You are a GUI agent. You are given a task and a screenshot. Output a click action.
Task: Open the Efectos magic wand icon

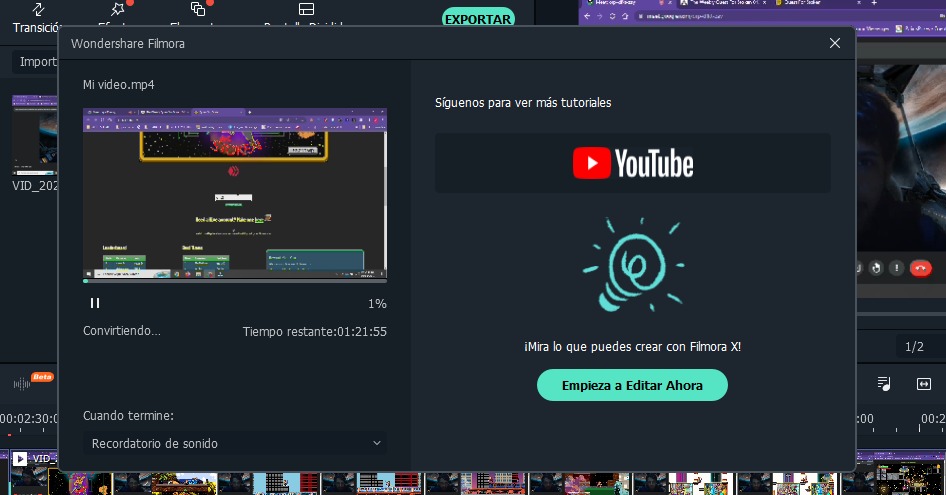point(117,9)
